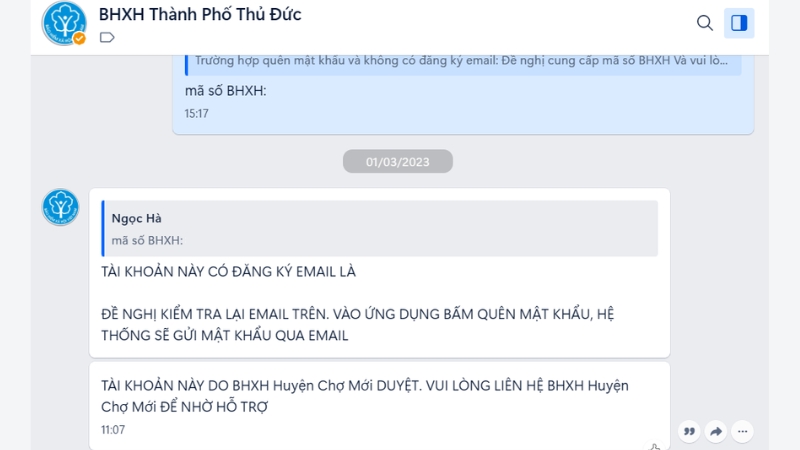Open more options for the last message
The image size is (800, 450).
click(742, 432)
